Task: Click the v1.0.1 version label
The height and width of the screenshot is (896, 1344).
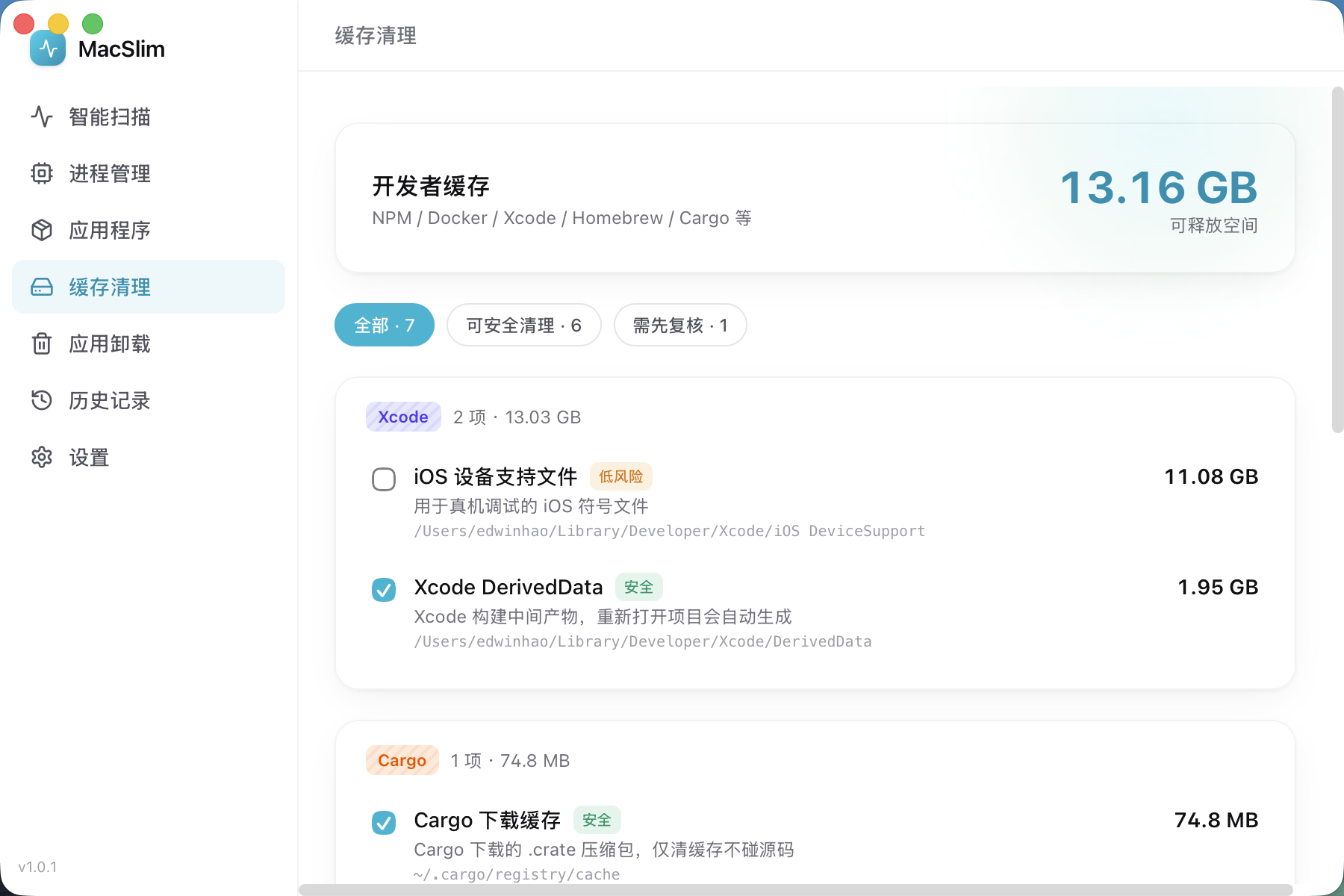Action: pyautogui.click(x=37, y=867)
